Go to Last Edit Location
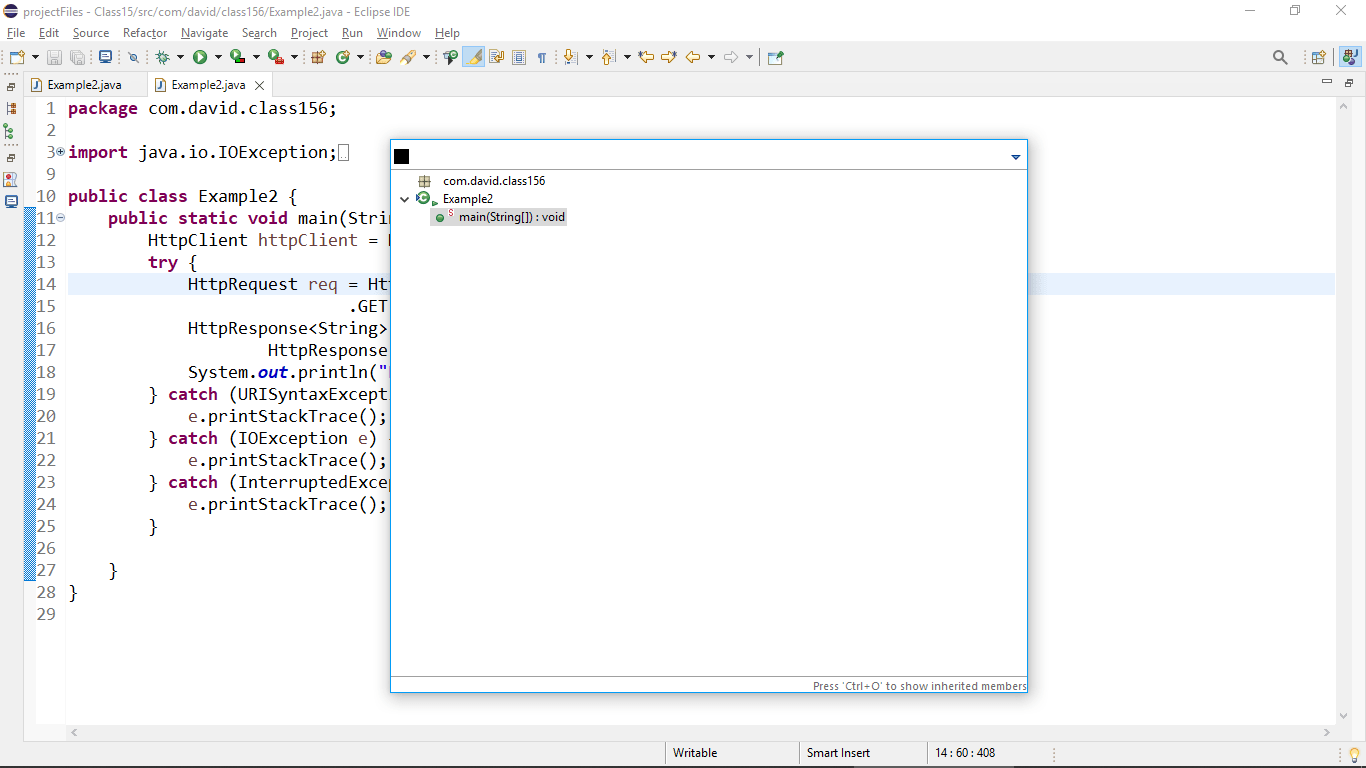This screenshot has width=1366, height=768. click(646, 57)
